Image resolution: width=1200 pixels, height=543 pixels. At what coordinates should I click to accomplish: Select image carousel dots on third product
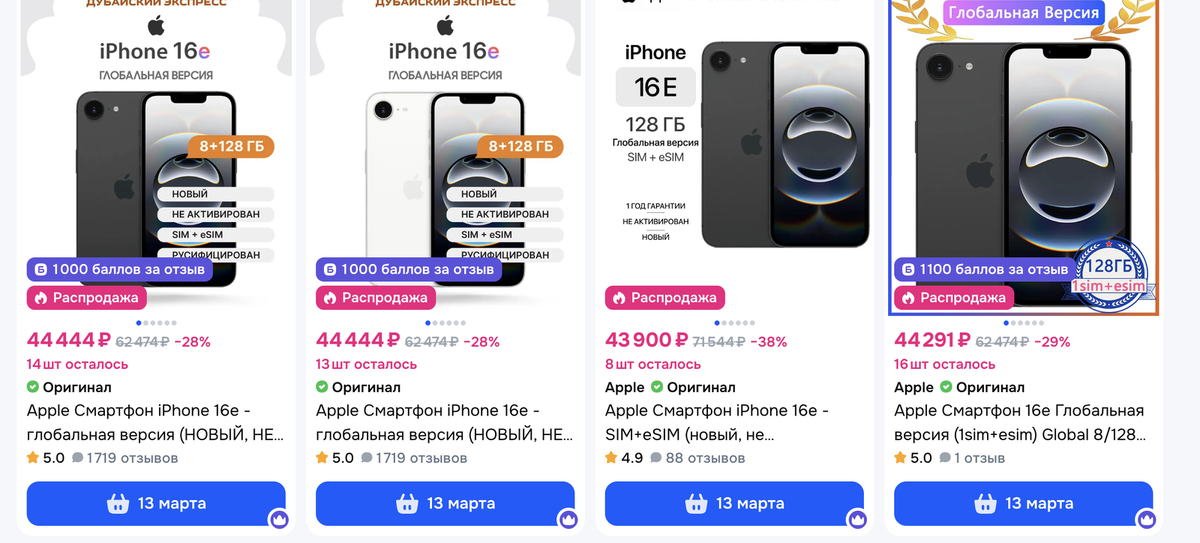pyautogui.click(x=734, y=323)
